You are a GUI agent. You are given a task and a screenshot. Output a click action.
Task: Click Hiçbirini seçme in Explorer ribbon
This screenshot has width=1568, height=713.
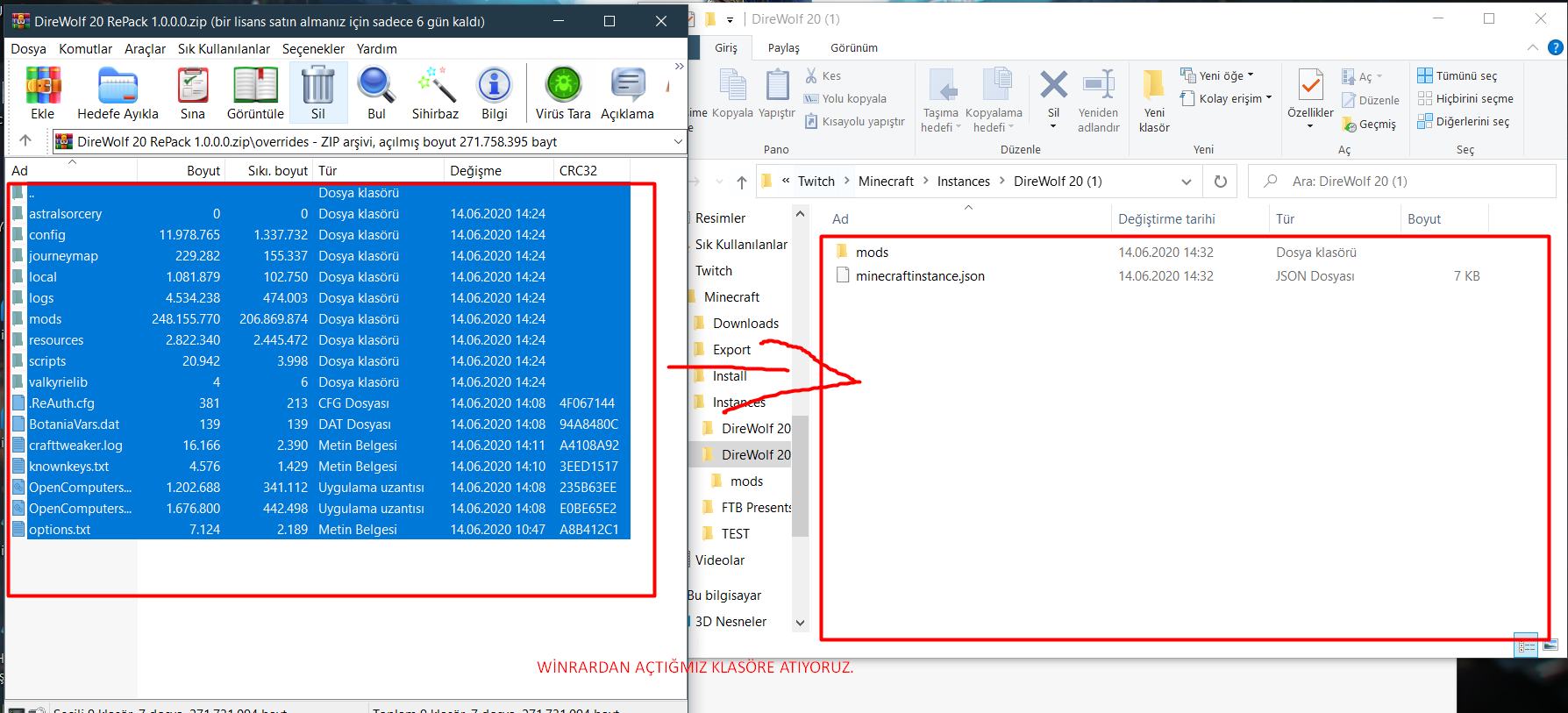[1465, 99]
